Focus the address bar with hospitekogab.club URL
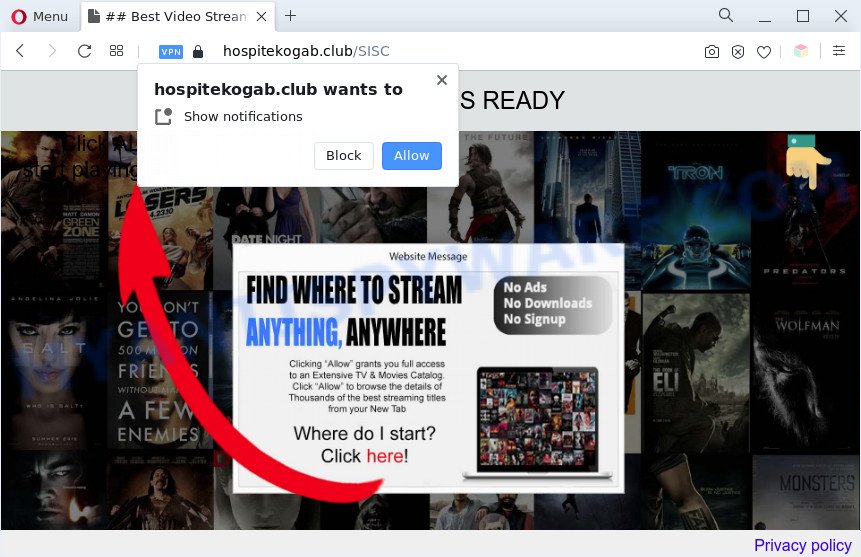Screen dimensions: 861x557 [306, 51]
